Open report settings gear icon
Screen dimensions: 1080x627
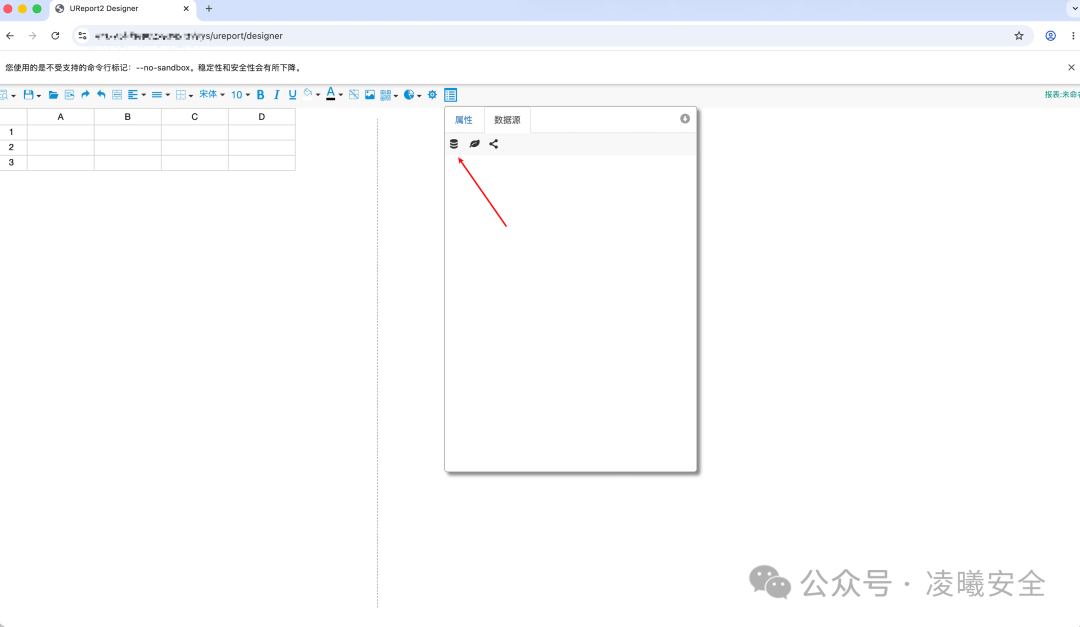(x=433, y=95)
